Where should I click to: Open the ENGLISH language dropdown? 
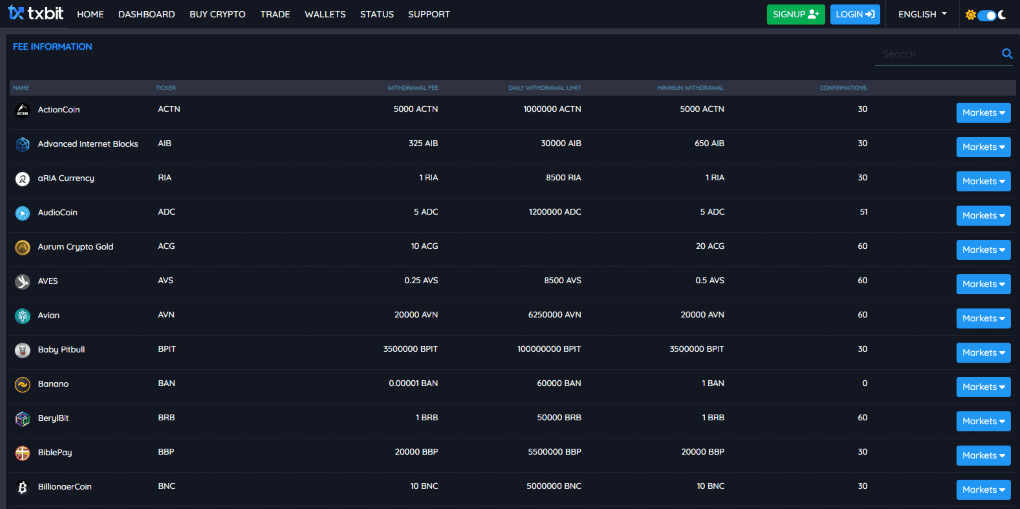(x=922, y=14)
